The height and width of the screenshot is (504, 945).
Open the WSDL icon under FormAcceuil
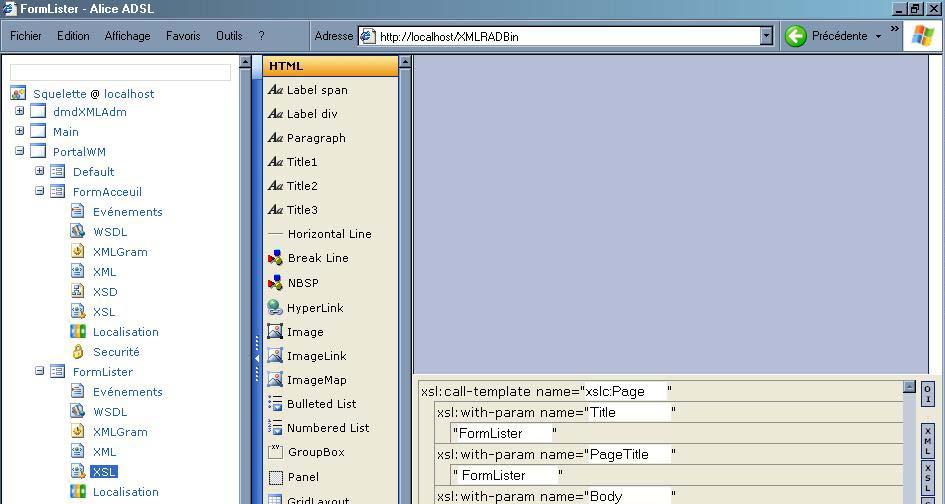[x=78, y=232]
